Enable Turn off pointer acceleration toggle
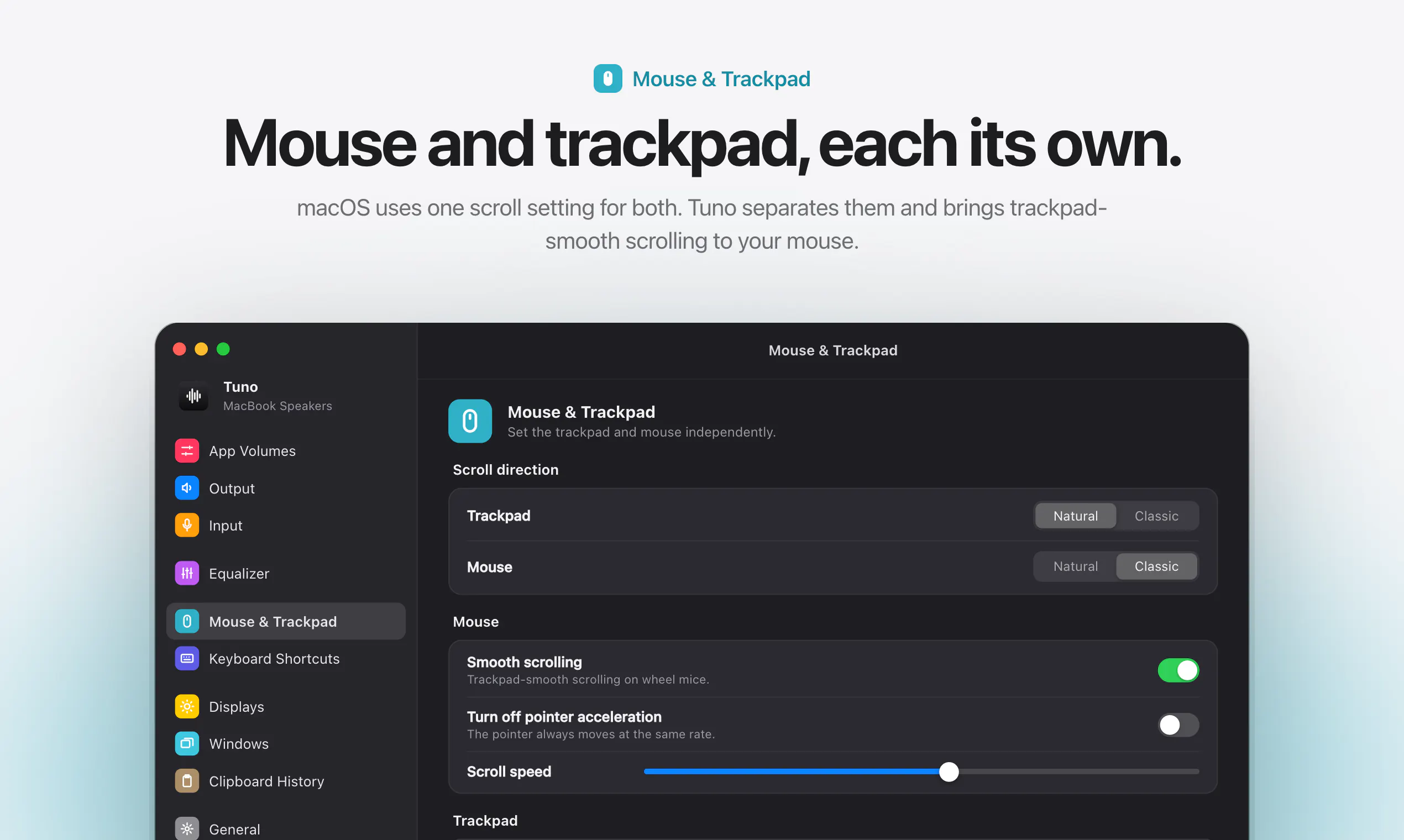The height and width of the screenshot is (840, 1404). point(1178,725)
